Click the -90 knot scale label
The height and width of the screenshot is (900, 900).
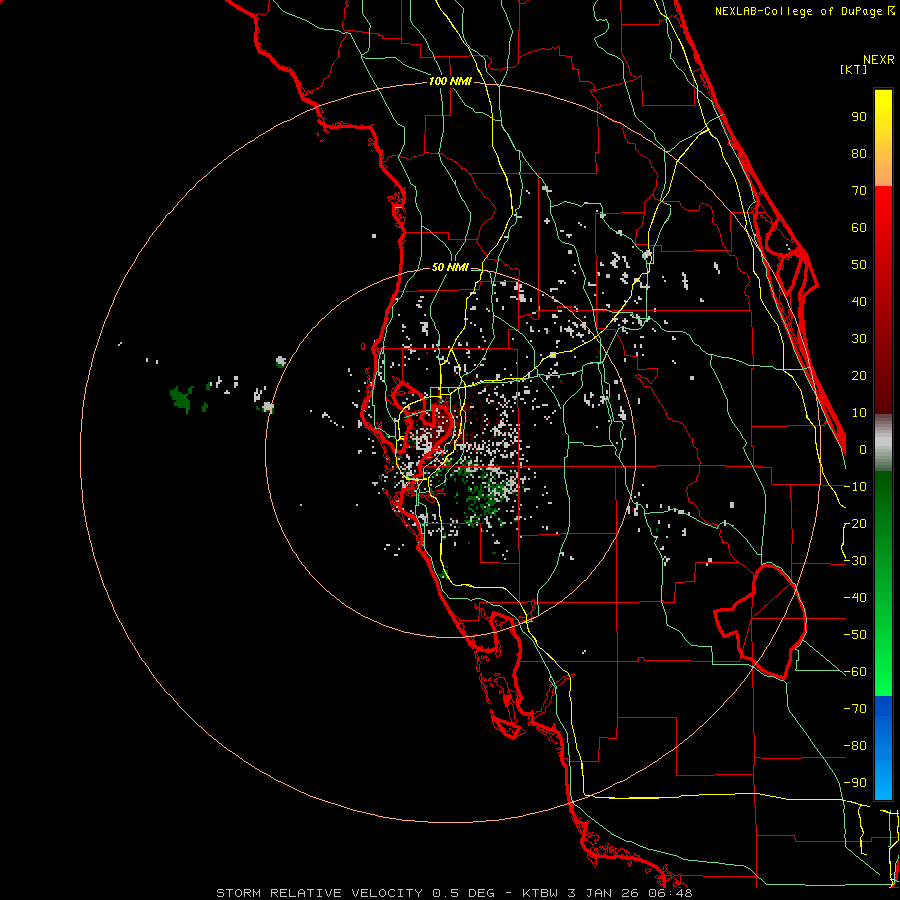[x=856, y=783]
